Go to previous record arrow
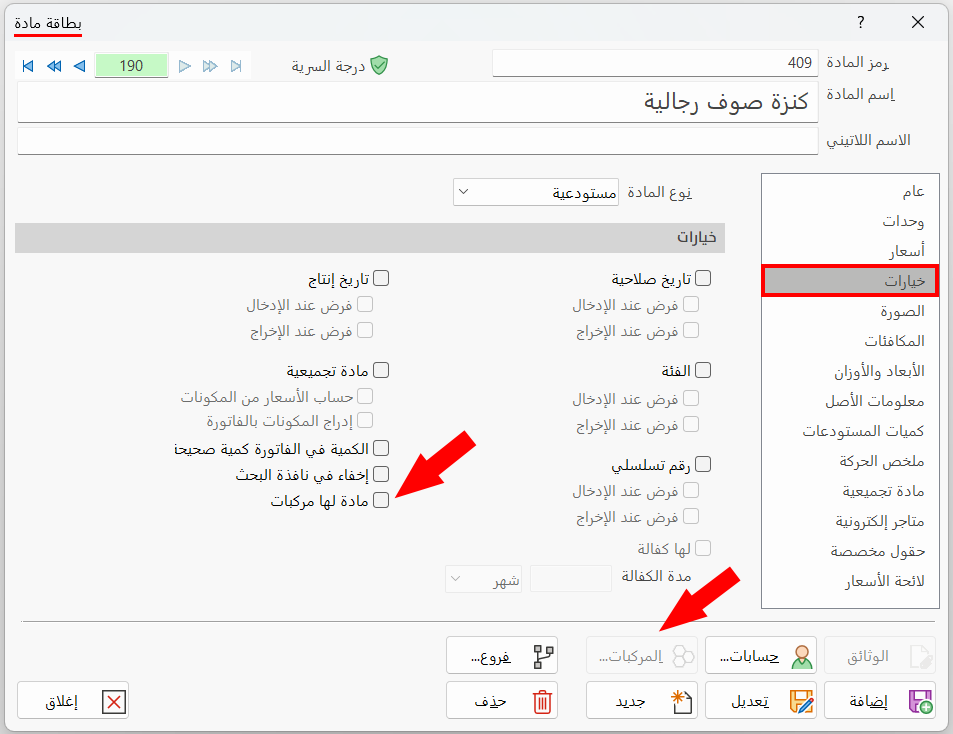953x734 pixels. (79, 66)
